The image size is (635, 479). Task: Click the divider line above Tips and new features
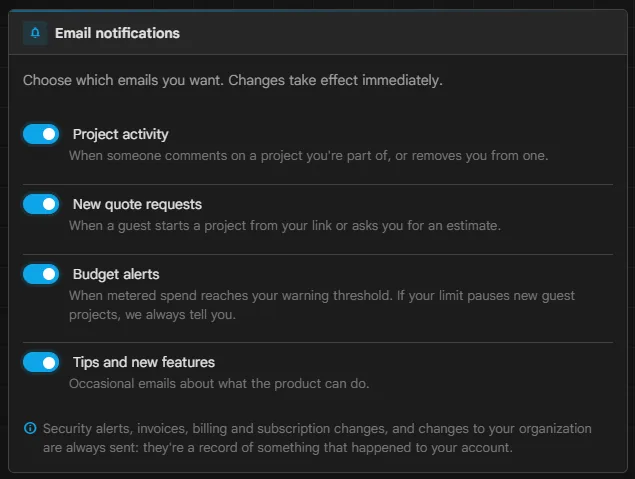coord(318,343)
